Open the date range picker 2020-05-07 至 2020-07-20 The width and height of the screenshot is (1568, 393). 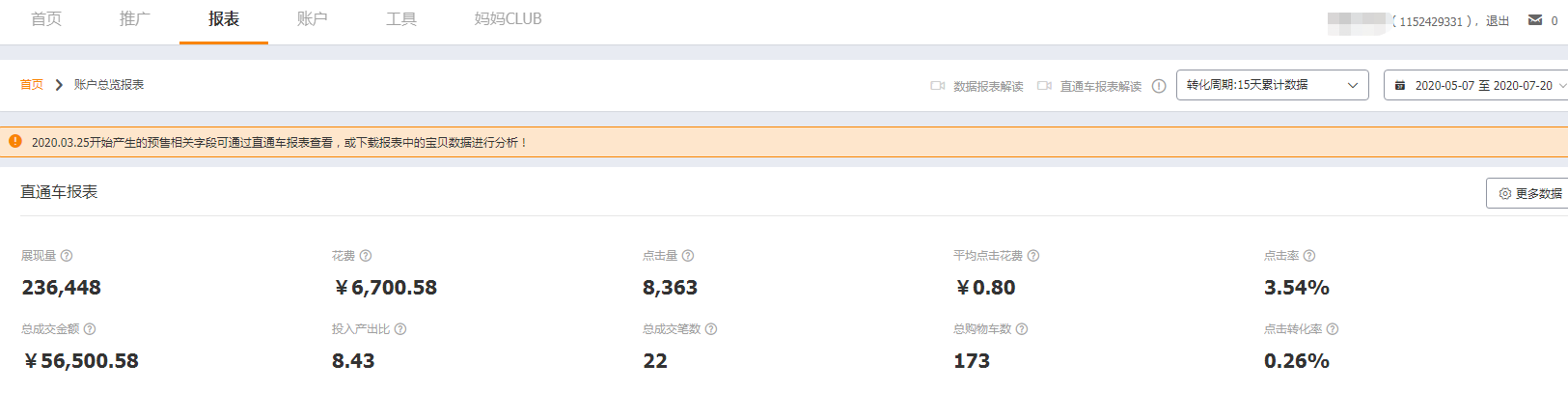(1475, 85)
